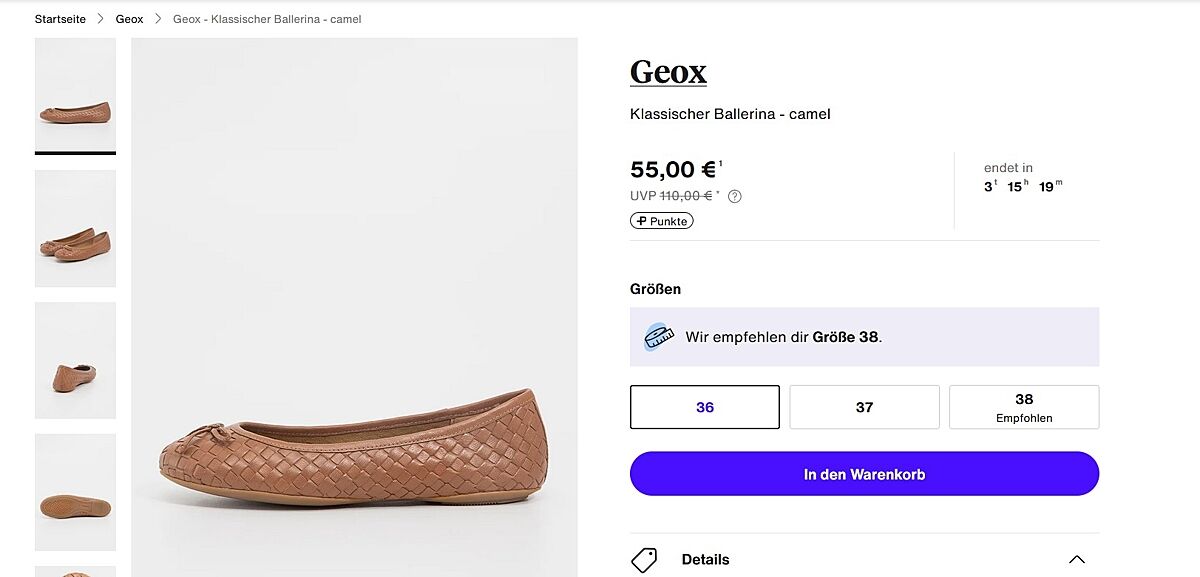View fourth thumbnail showing shoe sole
Image resolution: width=1200 pixels, height=577 pixels.
75,492
